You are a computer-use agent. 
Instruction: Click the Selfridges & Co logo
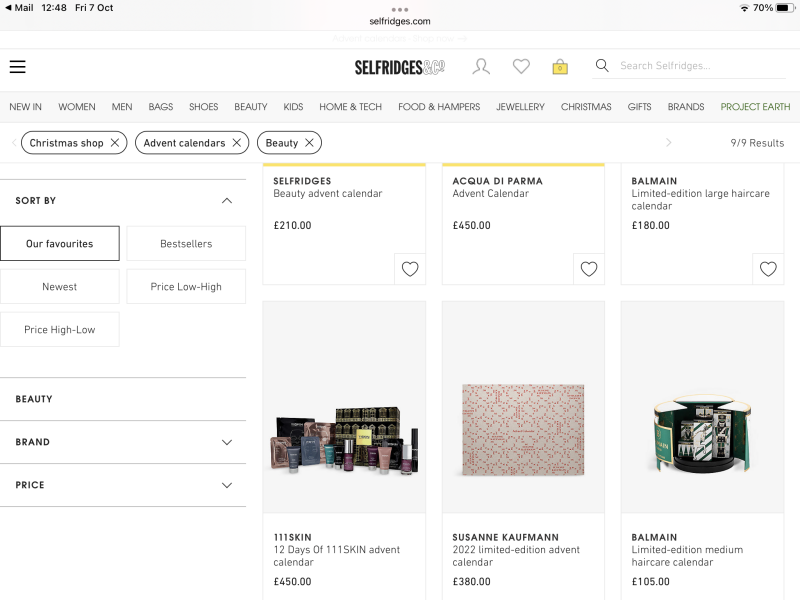pos(399,67)
